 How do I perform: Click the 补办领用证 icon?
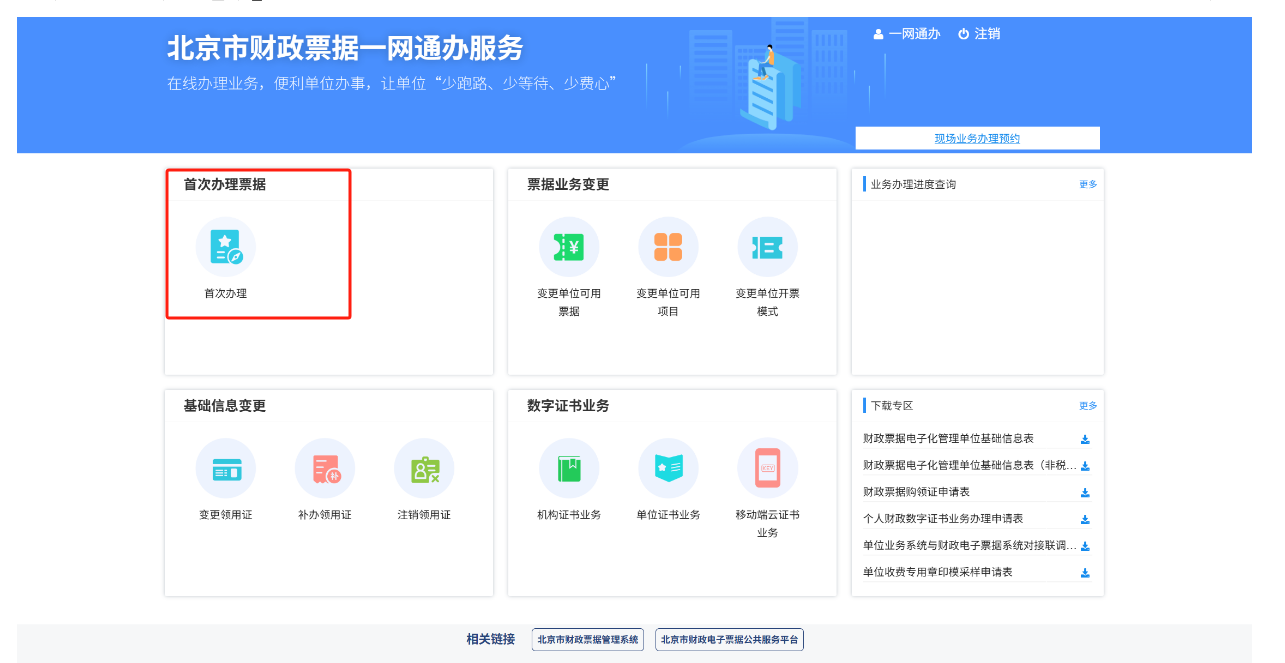325,468
